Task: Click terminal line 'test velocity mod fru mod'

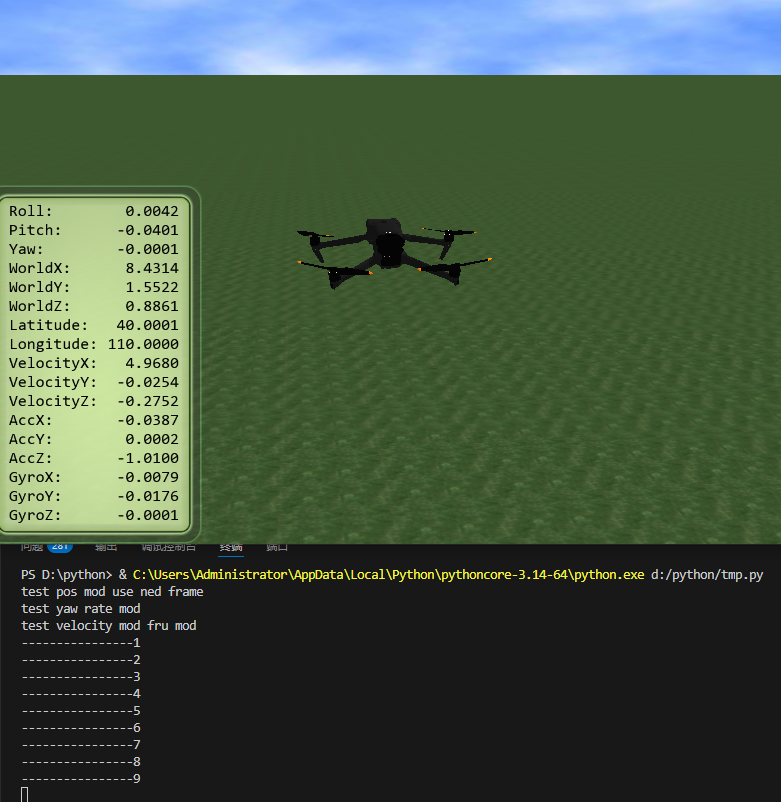Action: [108, 626]
